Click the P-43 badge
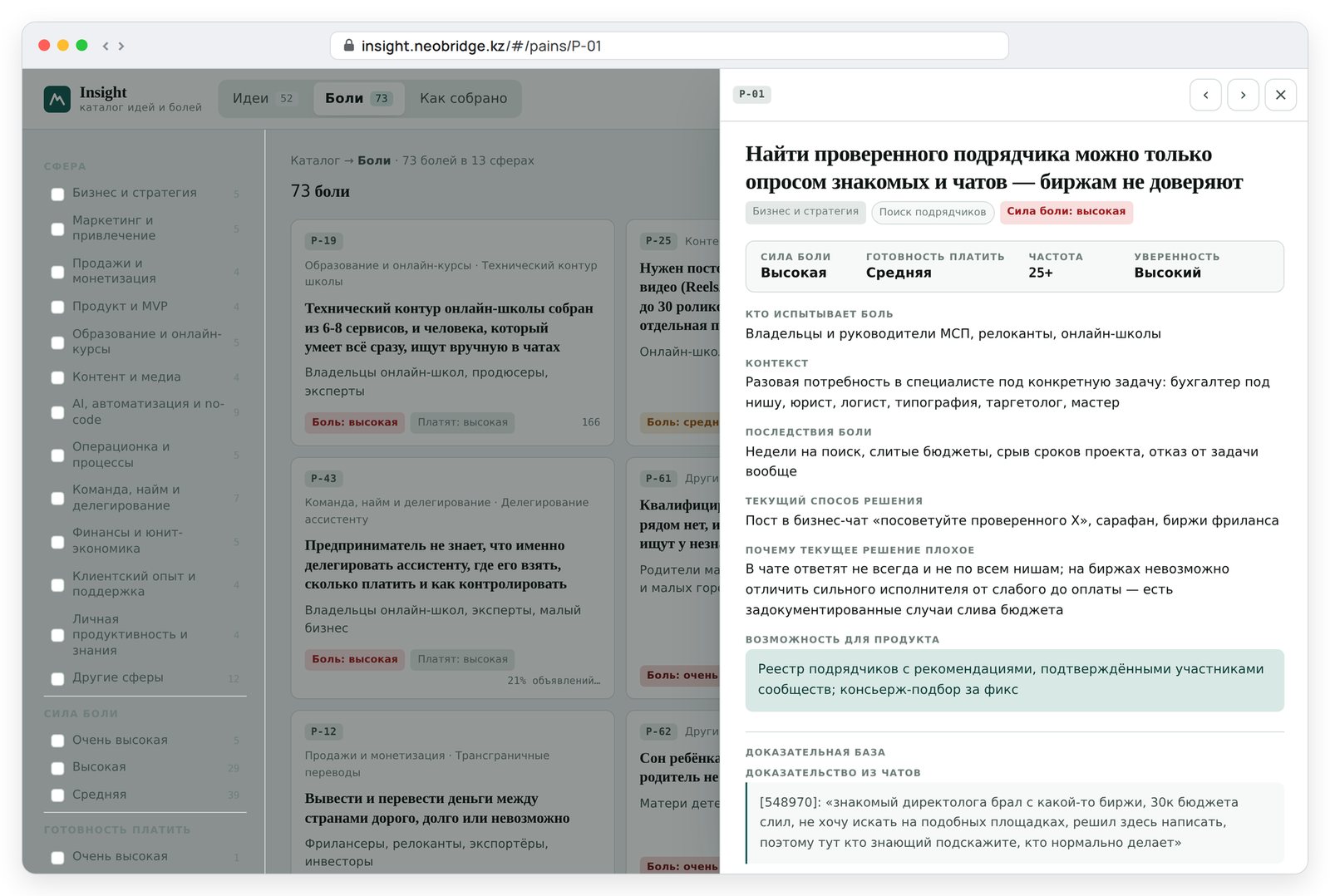This screenshot has height=896, width=1330. [x=323, y=479]
